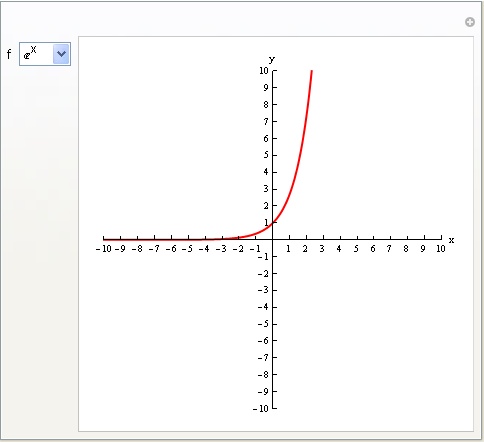The height and width of the screenshot is (443, 484).
Task: Click tick label 2 on x axis
Action: (x=305, y=249)
